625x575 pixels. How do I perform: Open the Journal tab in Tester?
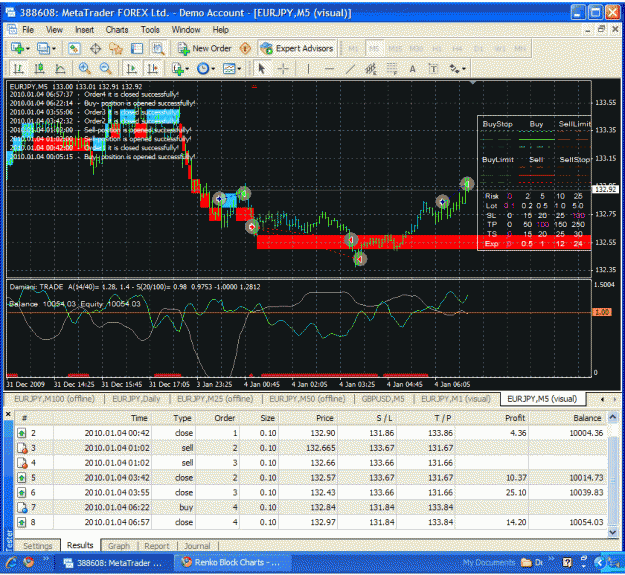coord(197,546)
